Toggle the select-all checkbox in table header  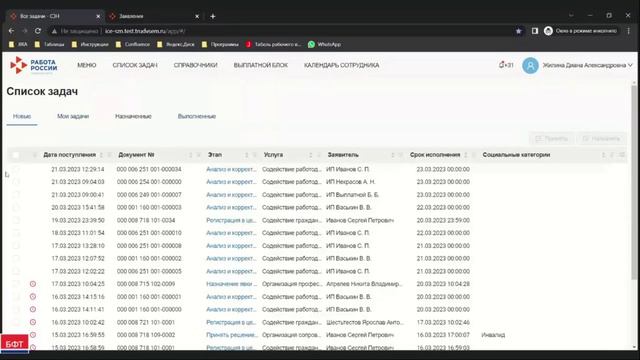[x=16, y=155]
